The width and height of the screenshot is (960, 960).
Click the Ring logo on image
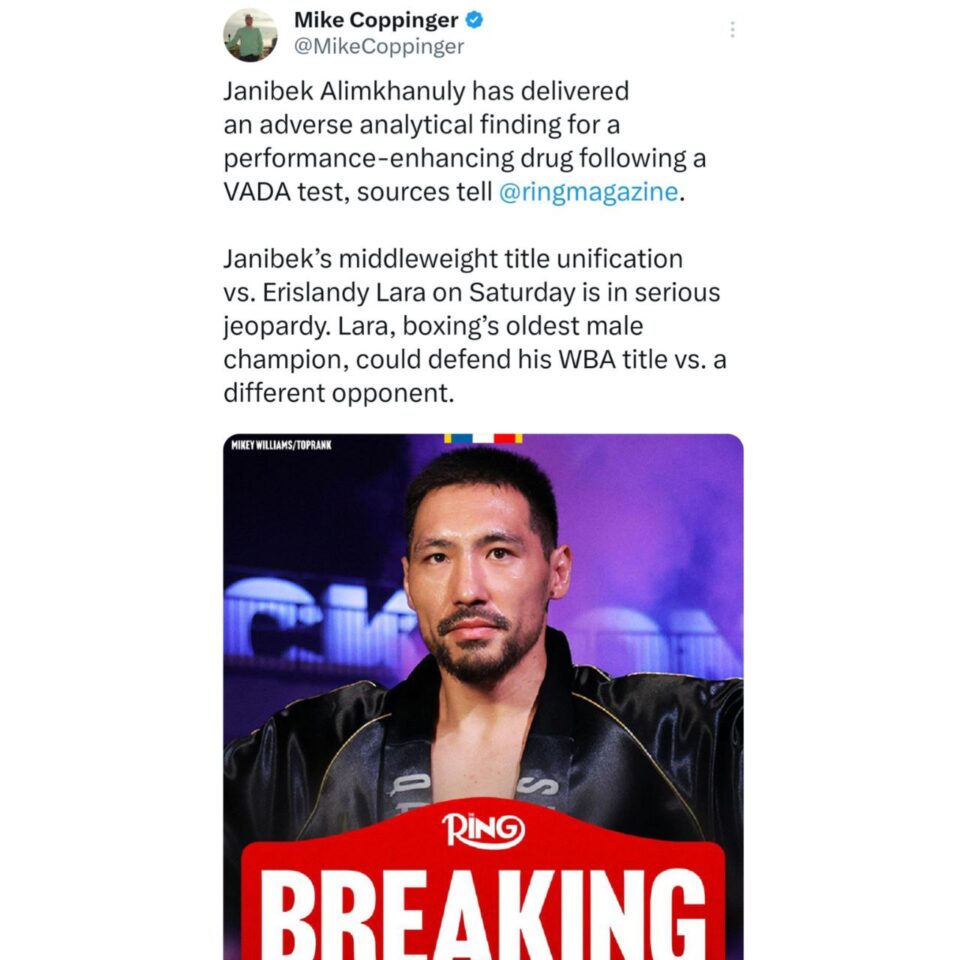click(x=484, y=831)
